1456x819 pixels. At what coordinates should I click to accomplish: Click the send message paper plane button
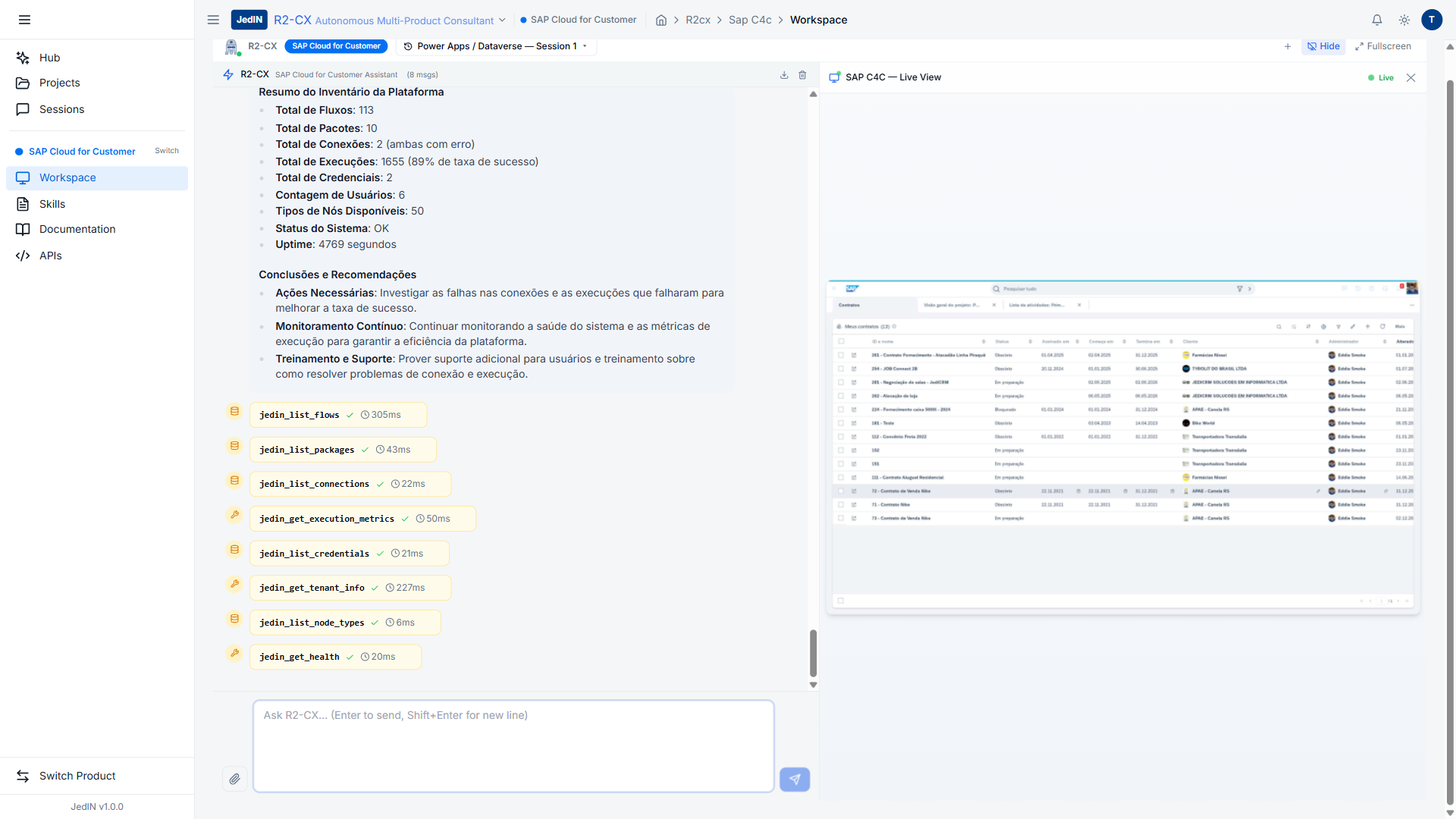(x=794, y=779)
